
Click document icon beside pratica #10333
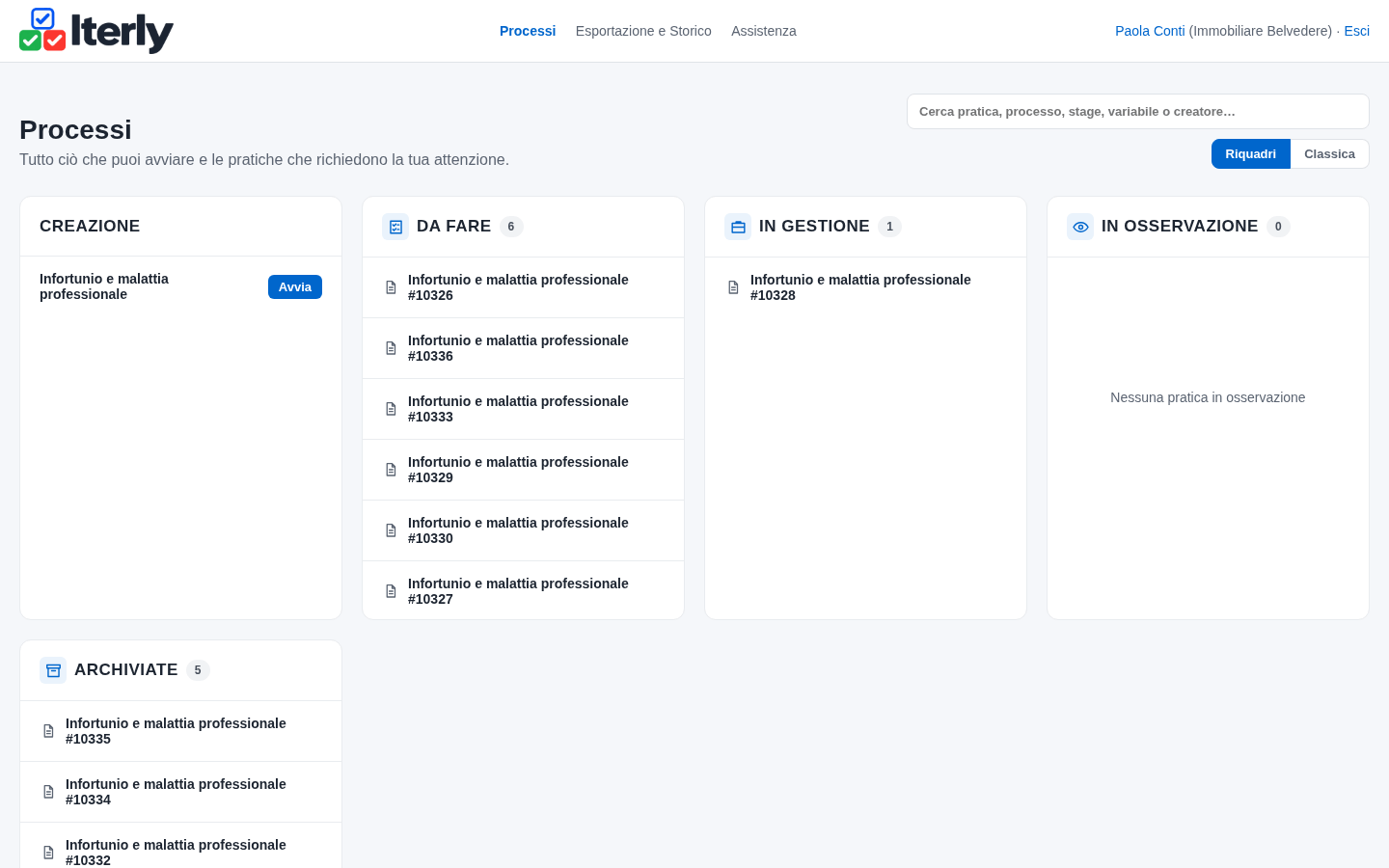(391, 409)
